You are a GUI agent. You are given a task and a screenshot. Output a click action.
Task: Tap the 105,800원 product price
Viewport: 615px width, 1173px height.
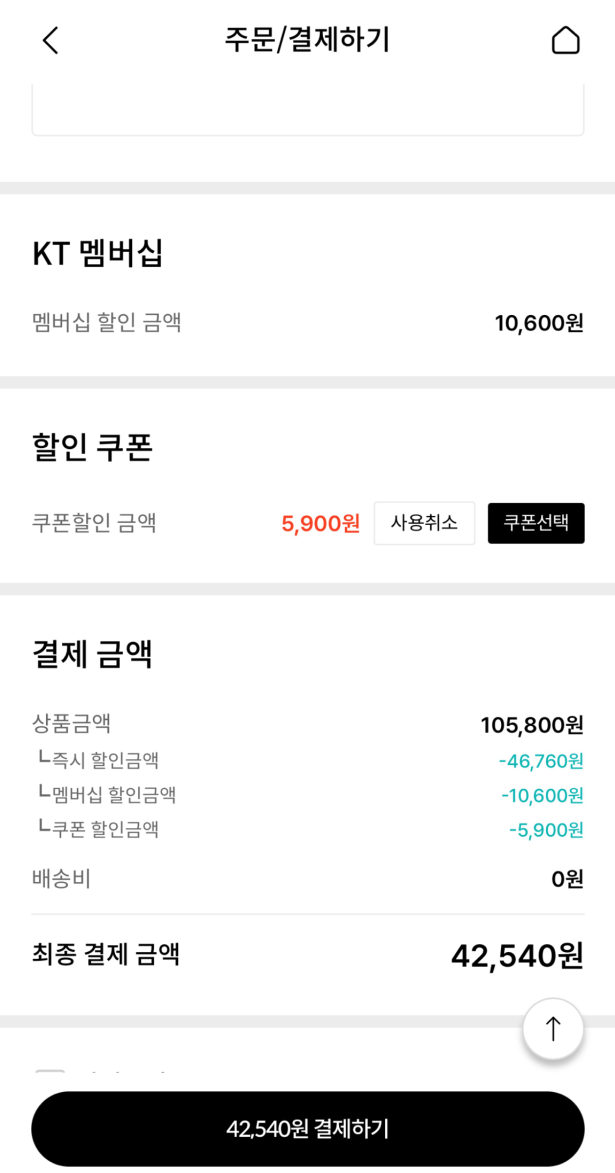(532, 725)
